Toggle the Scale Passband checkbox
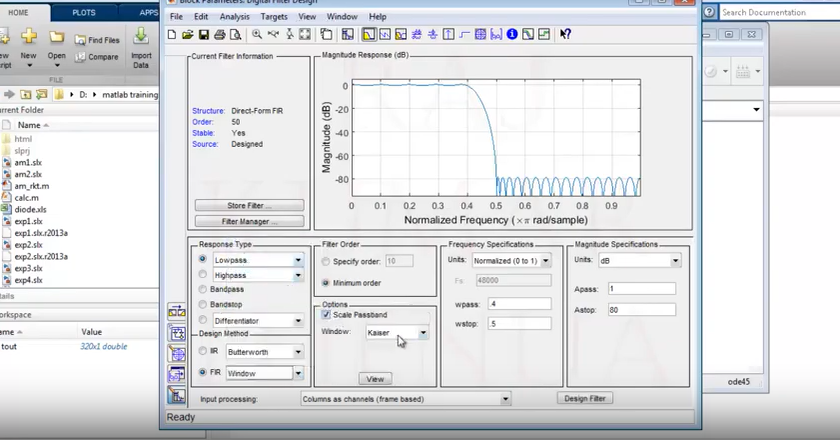 coord(326,315)
